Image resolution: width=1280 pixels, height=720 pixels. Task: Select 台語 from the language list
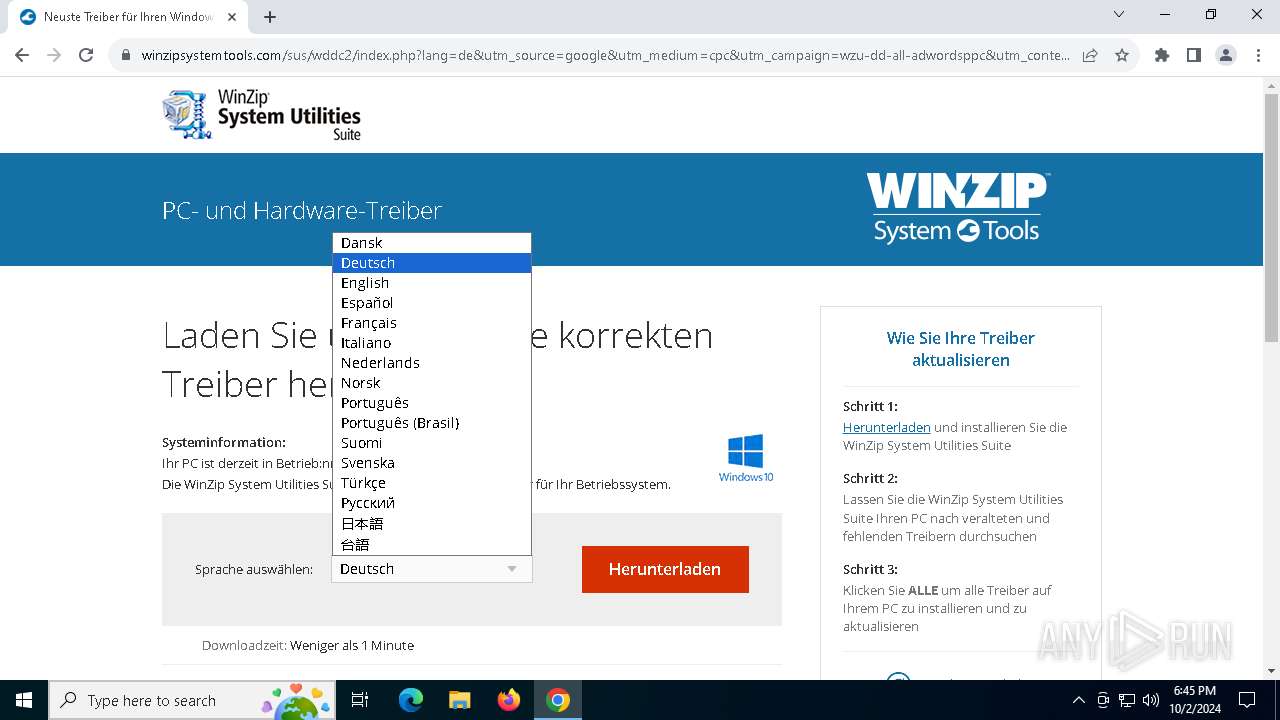(x=432, y=545)
